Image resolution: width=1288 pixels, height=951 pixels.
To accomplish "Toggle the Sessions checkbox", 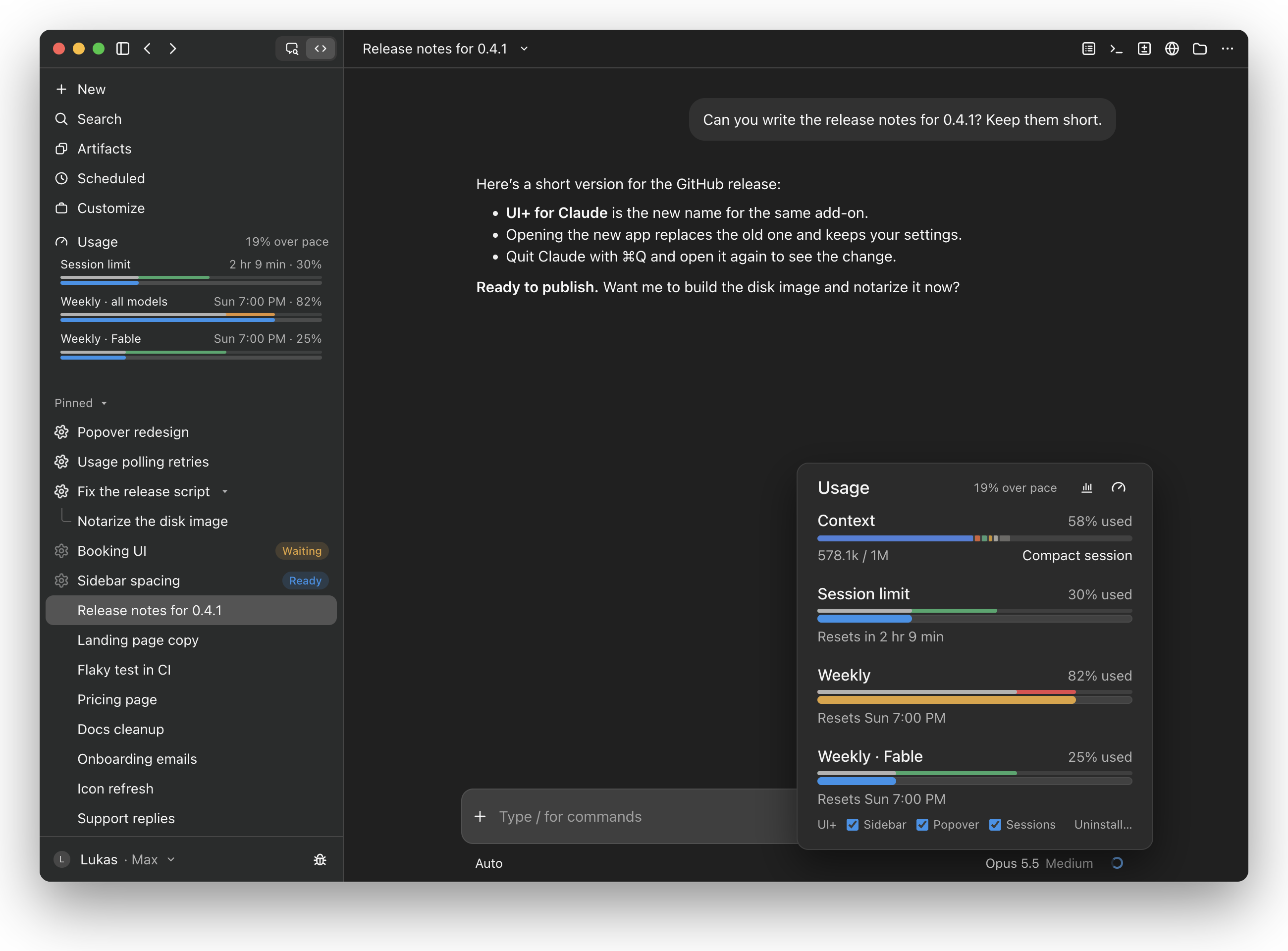I will pyautogui.click(x=995, y=824).
